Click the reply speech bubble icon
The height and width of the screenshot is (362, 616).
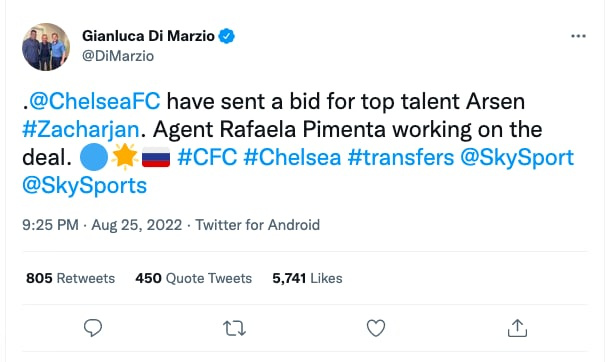(x=93, y=328)
